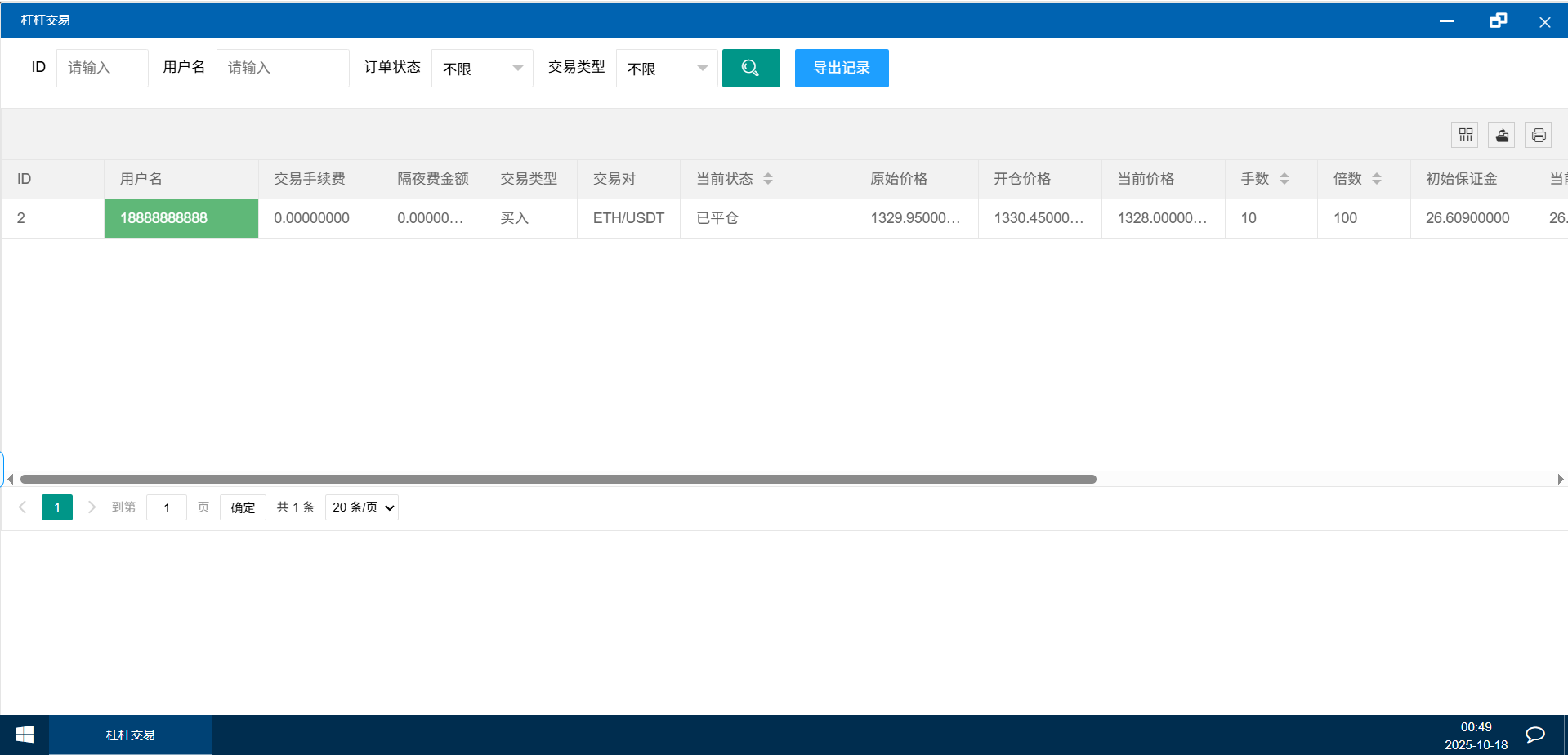This screenshot has height=755, width=1568.
Task: Click the horizontal table scrollbar
Action: (558, 480)
